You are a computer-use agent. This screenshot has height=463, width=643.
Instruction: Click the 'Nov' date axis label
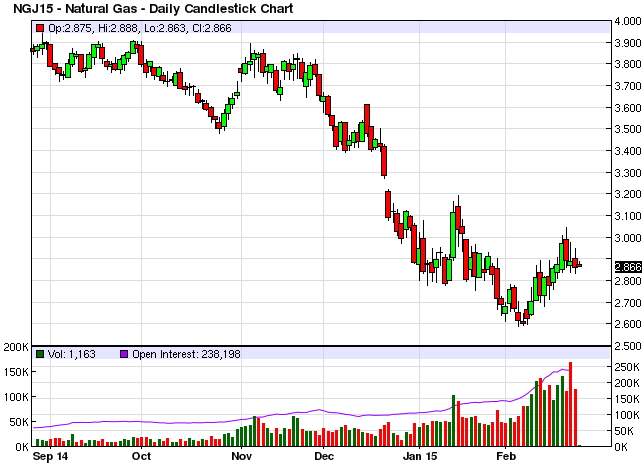(241, 456)
